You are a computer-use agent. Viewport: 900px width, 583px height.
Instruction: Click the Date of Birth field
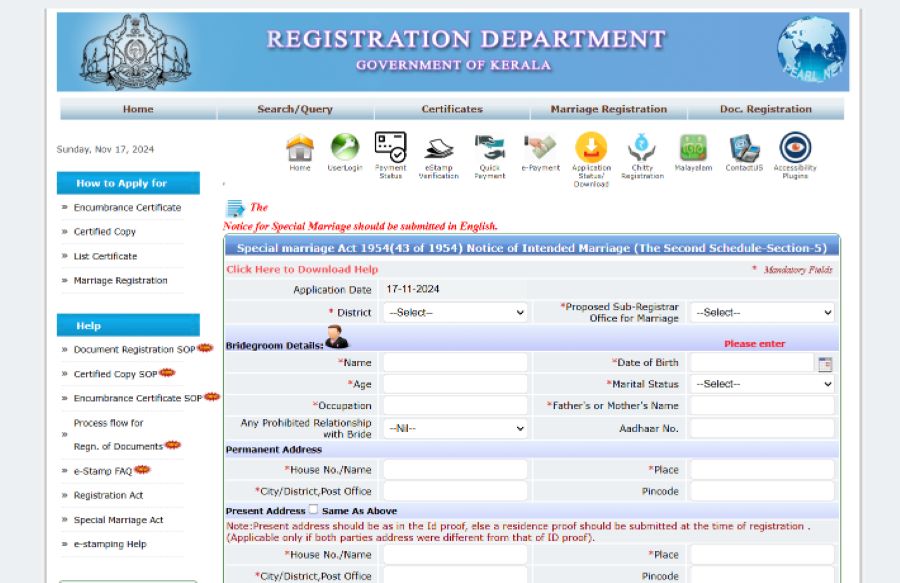752,363
